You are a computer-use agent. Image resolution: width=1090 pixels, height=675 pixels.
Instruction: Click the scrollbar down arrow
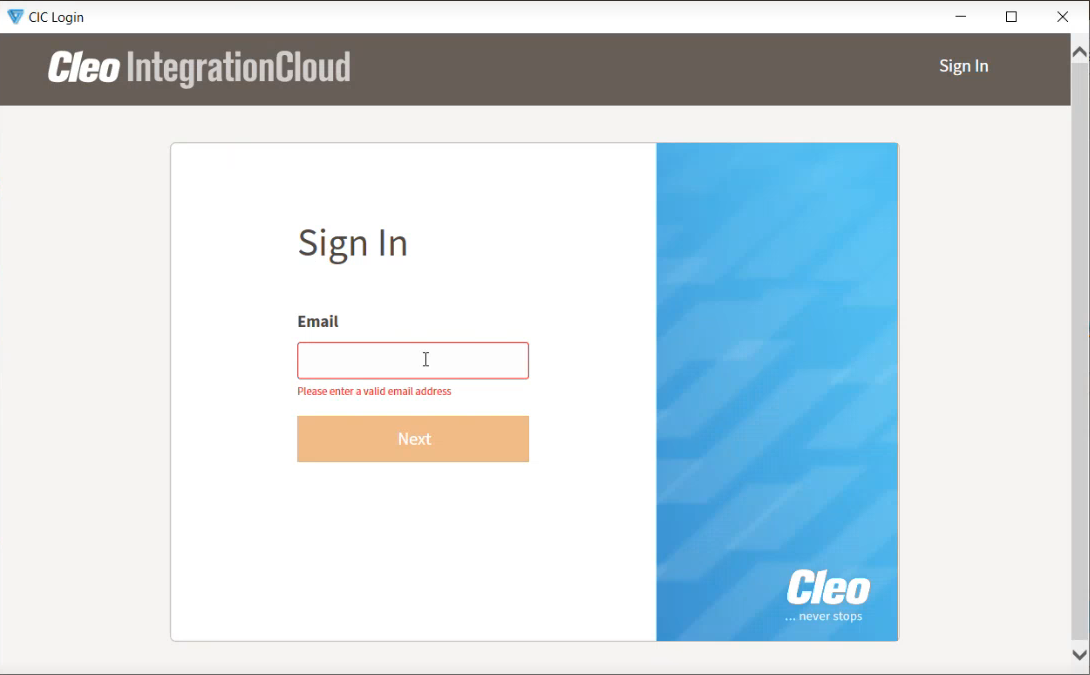point(1080,654)
